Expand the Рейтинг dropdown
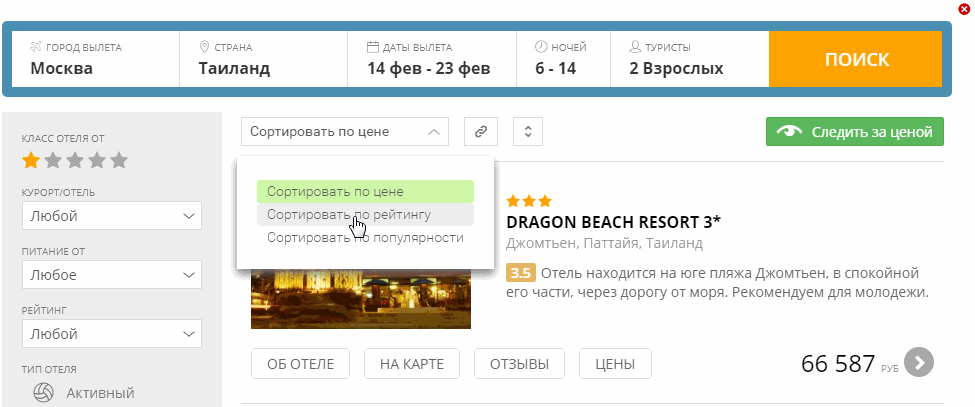The height and width of the screenshot is (407, 975). pos(112,333)
